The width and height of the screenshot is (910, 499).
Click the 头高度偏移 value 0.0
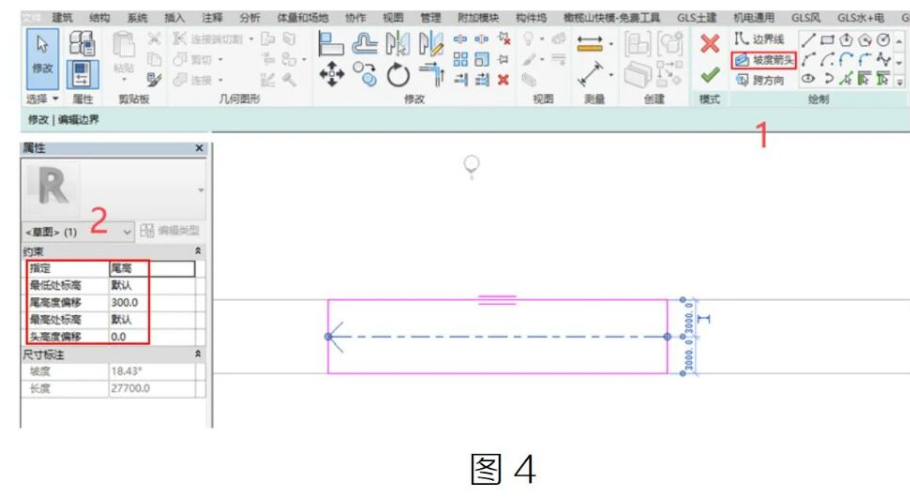pos(152,337)
